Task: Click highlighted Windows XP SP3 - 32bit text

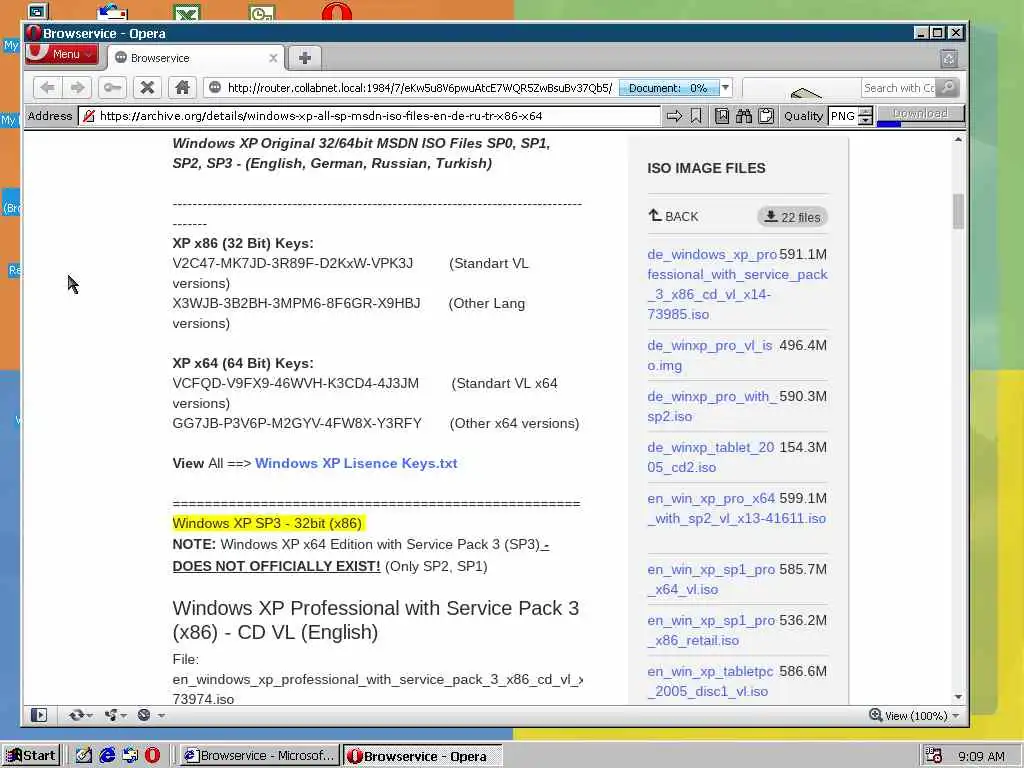Action: coord(267,523)
